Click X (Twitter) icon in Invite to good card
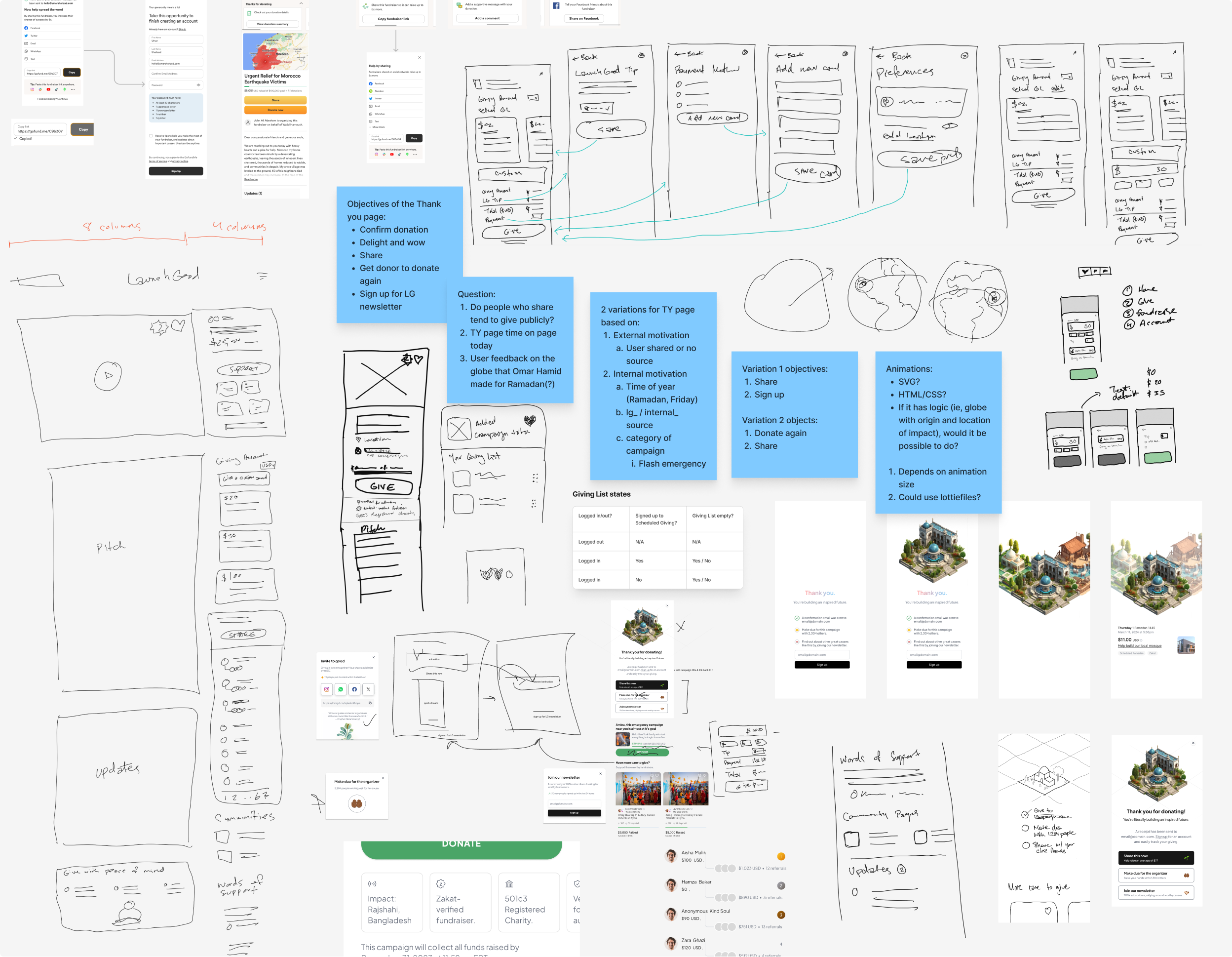This screenshot has width=1232, height=957. pos(368,689)
